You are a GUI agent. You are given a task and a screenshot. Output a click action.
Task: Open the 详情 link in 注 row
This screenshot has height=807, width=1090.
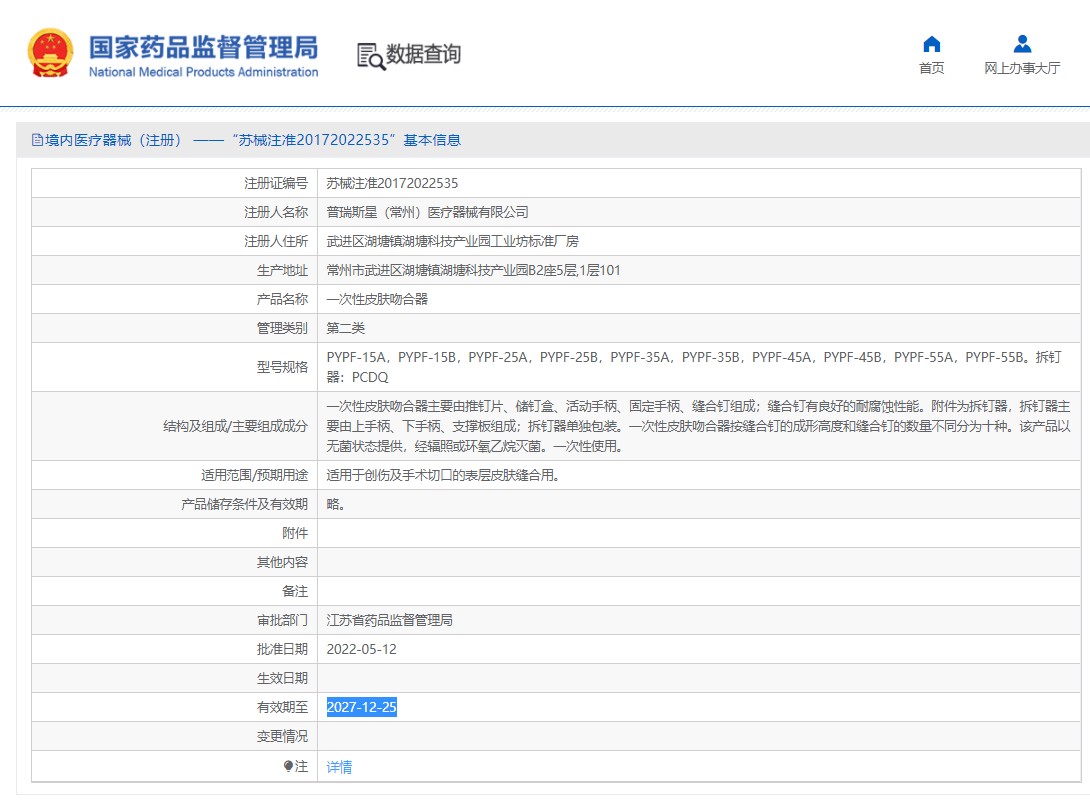click(339, 767)
